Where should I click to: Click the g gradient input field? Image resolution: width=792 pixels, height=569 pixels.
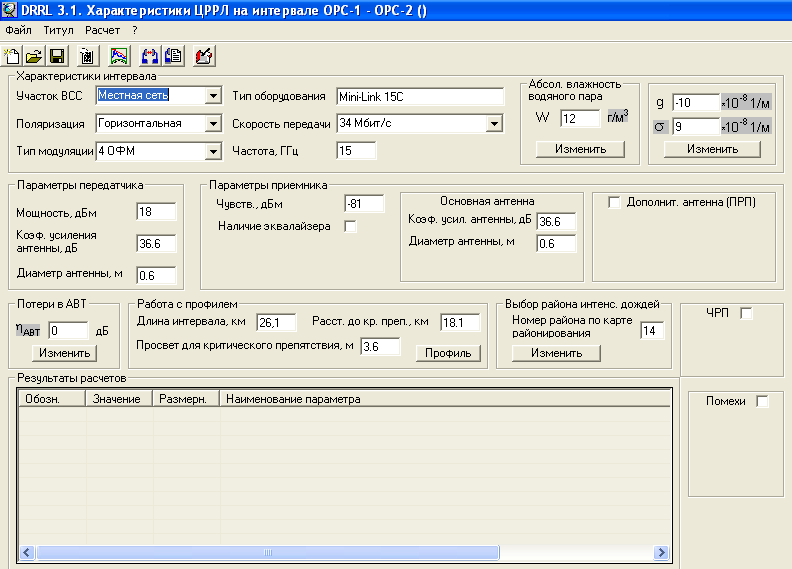point(696,103)
